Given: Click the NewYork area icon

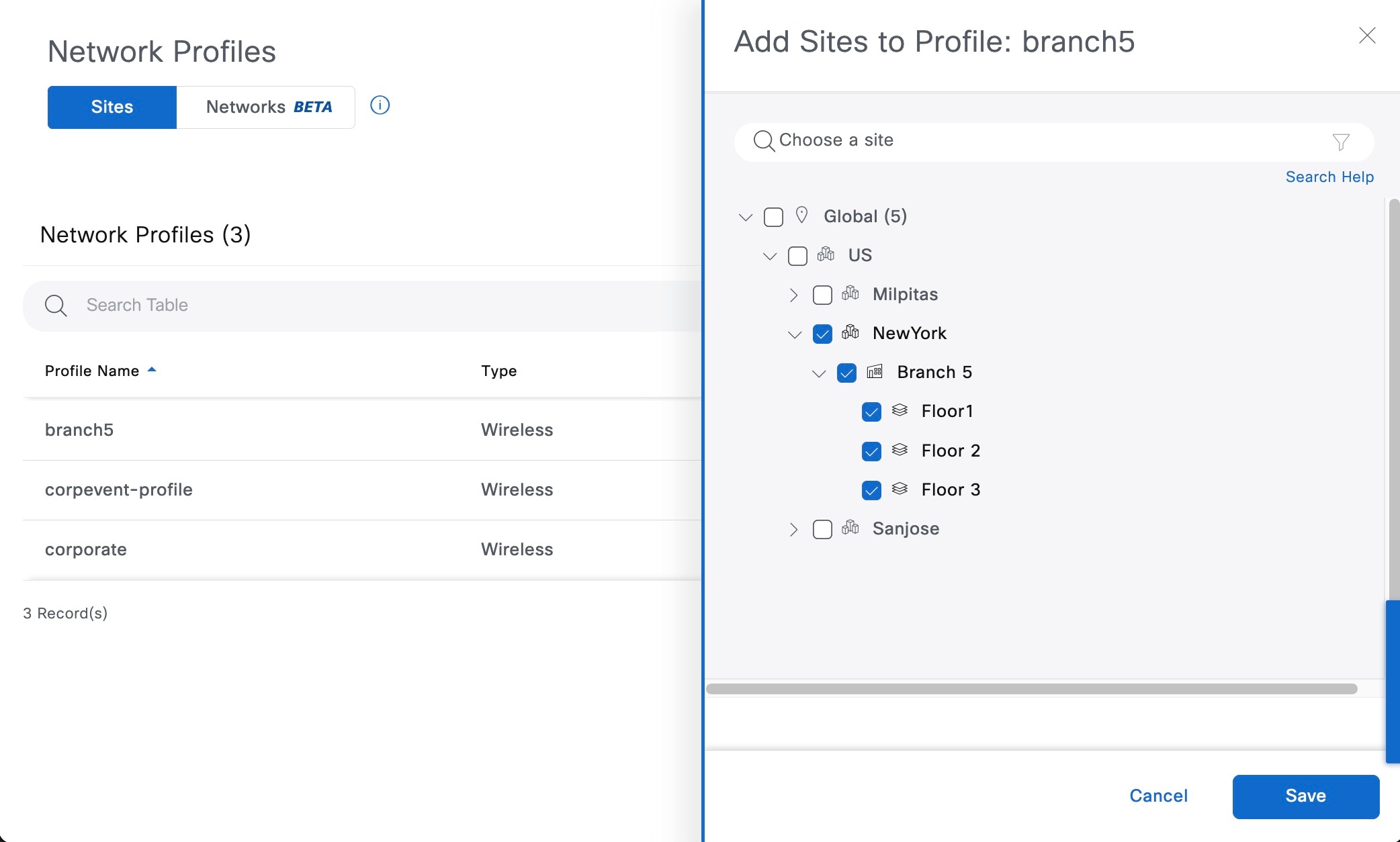Looking at the screenshot, I should click(x=850, y=332).
